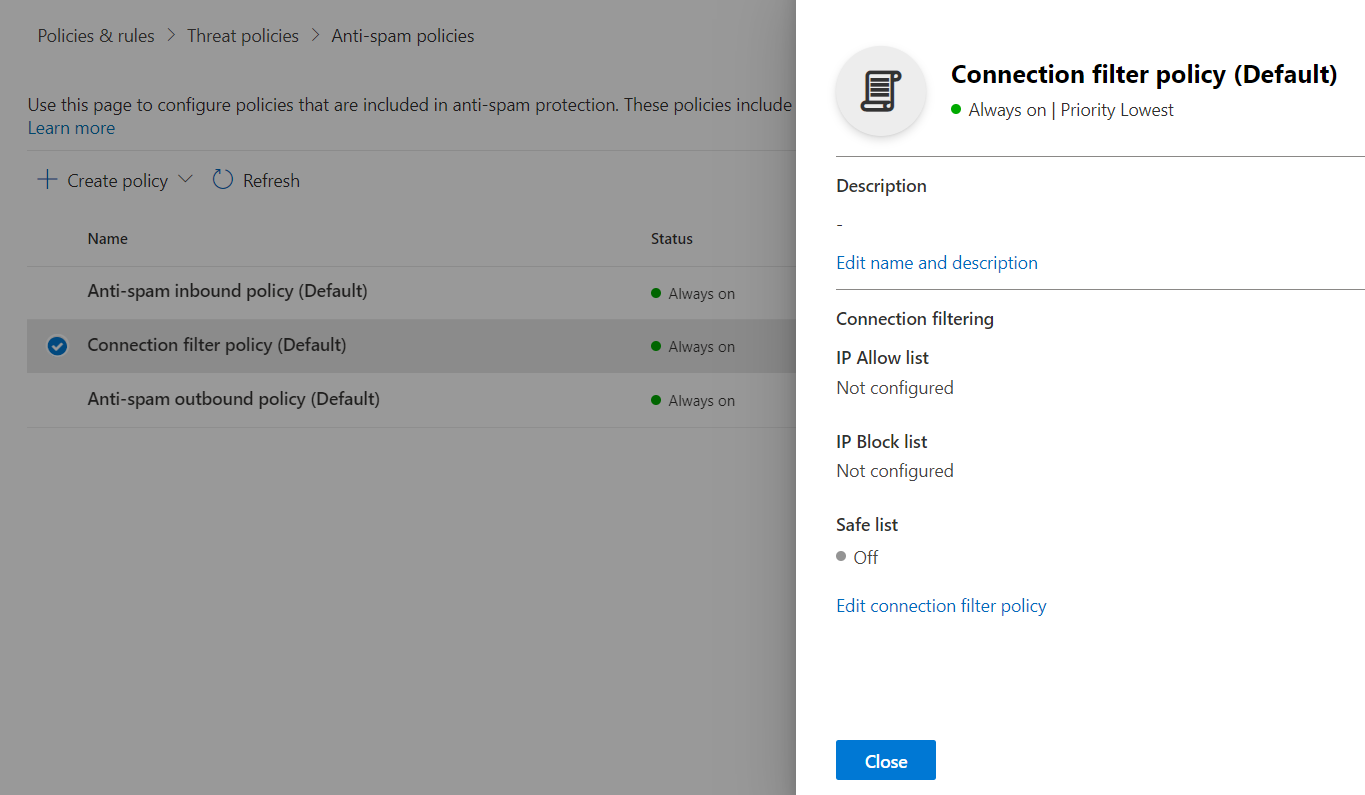The image size is (1365, 795).
Task: Click the green dot for Anti-spam inbound policy
Action: 657,293
